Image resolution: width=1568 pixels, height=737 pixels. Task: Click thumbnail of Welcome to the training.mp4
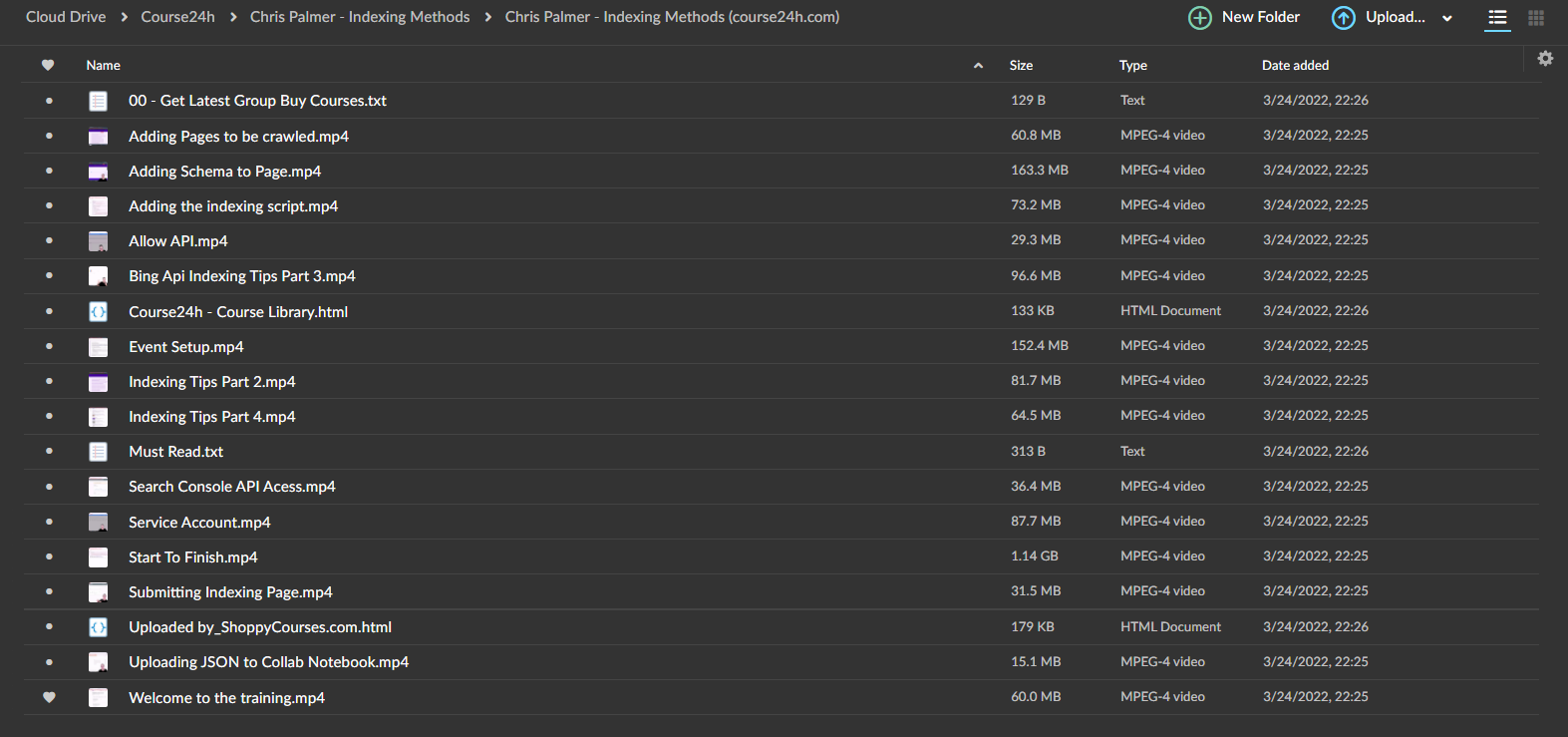(x=98, y=698)
